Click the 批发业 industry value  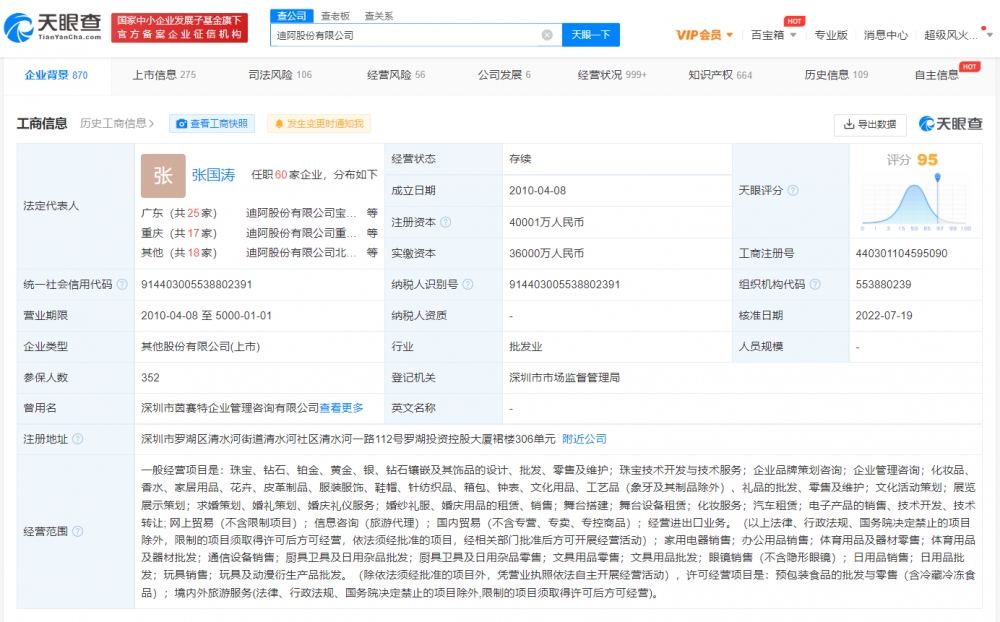point(526,346)
